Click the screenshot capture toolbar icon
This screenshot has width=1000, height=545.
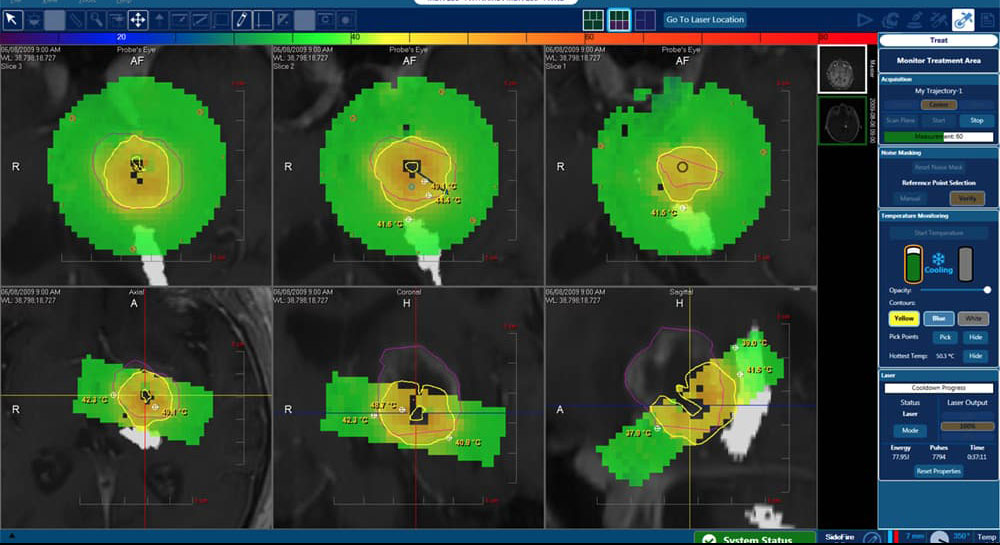click(325, 20)
